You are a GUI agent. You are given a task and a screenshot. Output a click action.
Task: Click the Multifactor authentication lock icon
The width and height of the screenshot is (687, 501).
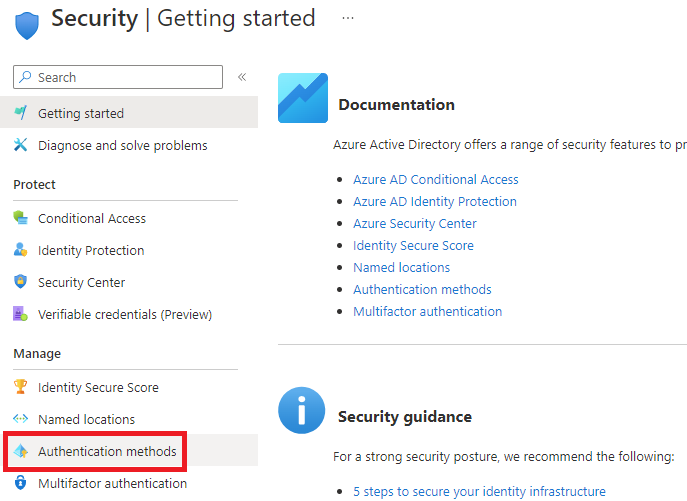click(x=20, y=483)
